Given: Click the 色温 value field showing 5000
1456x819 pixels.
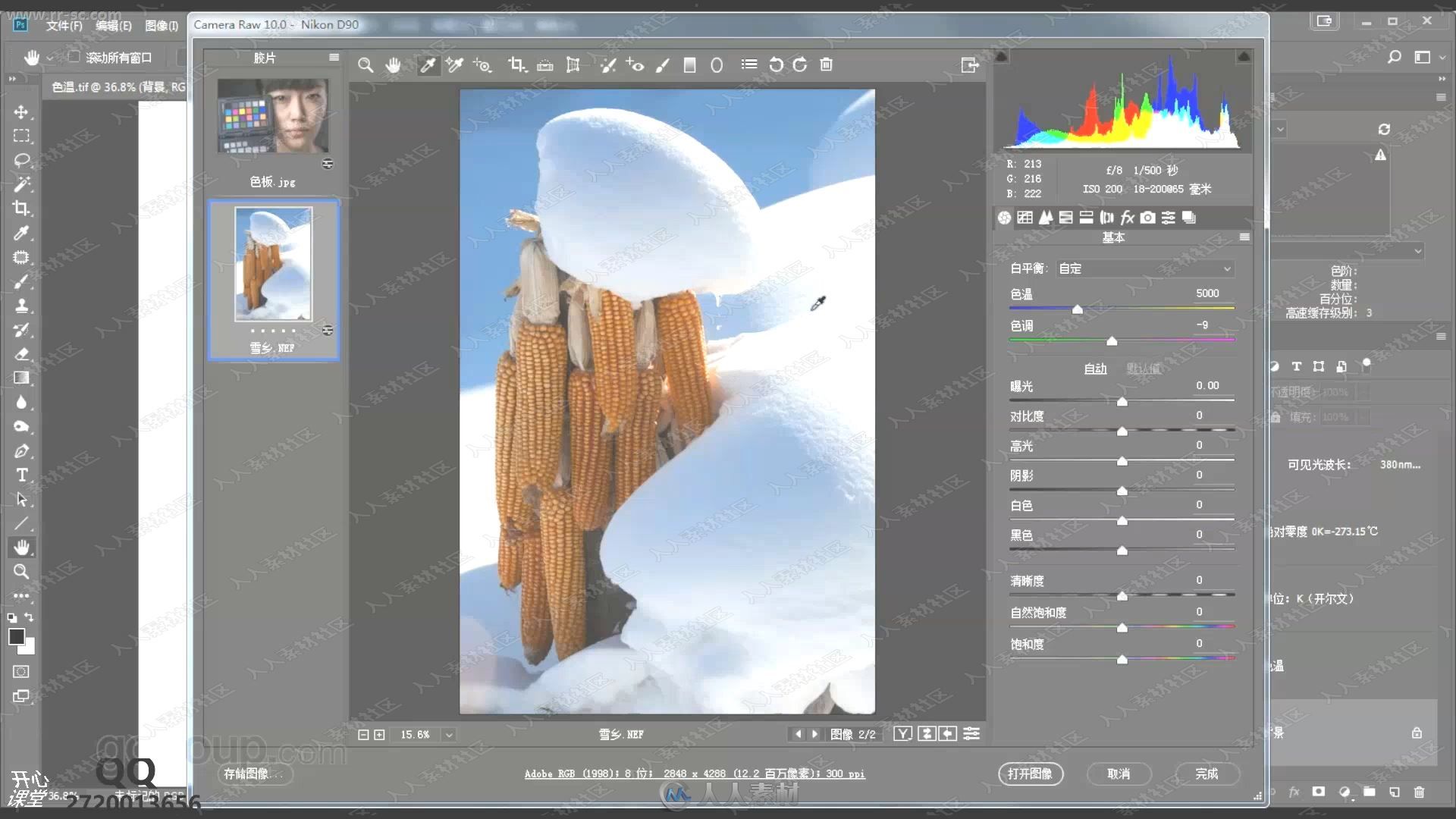Looking at the screenshot, I should (1207, 293).
